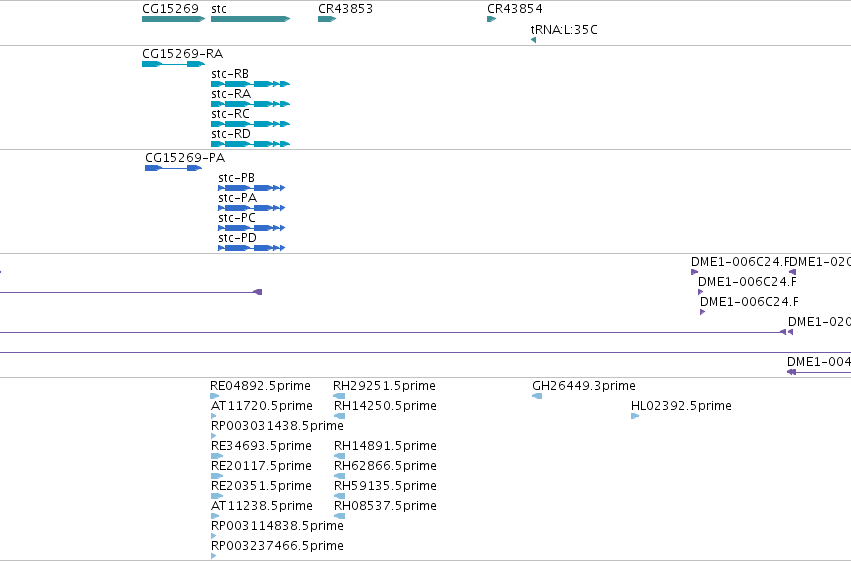Select transcript stc-RA

[x=251, y=104]
